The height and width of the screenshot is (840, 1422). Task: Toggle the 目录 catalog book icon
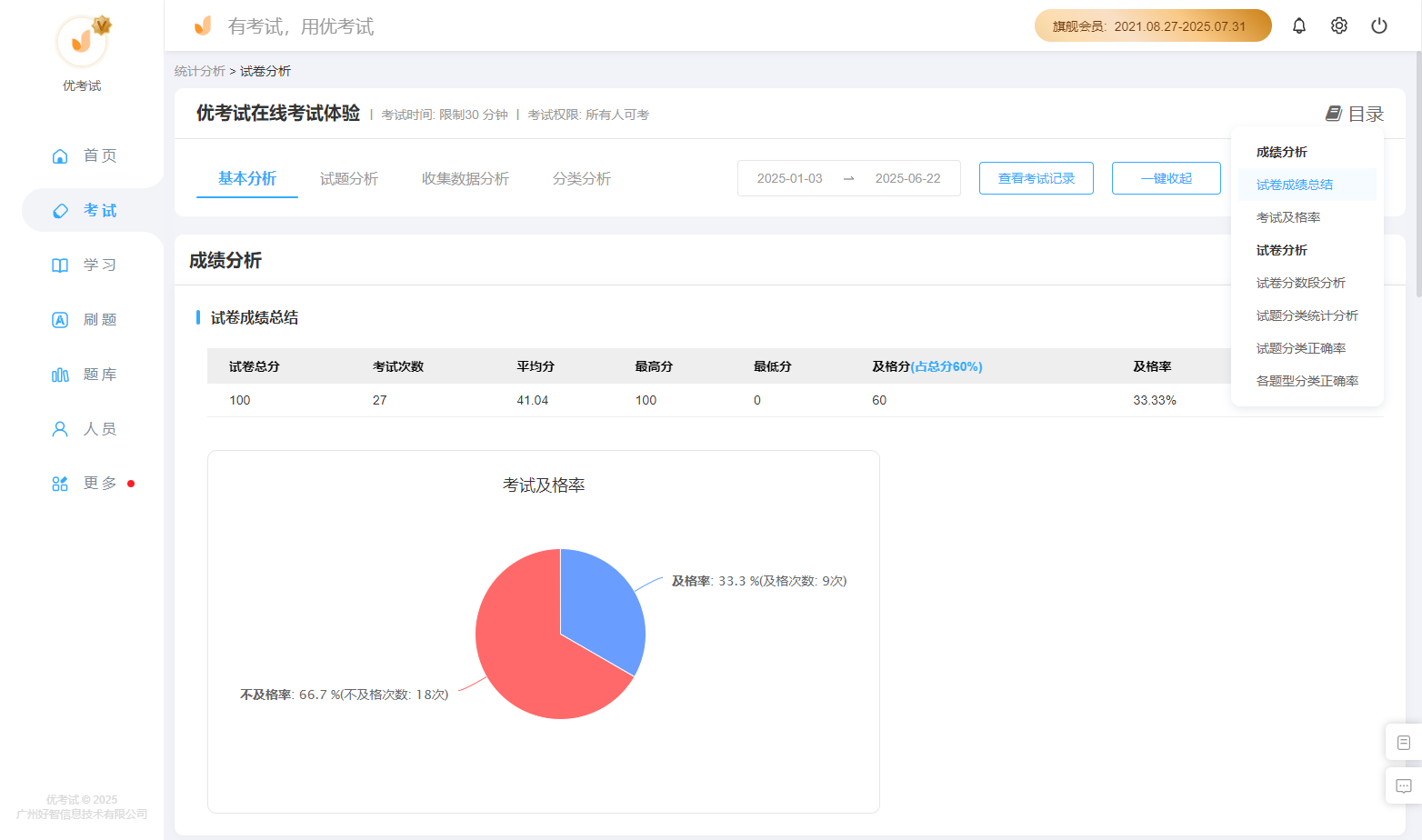(x=1334, y=114)
